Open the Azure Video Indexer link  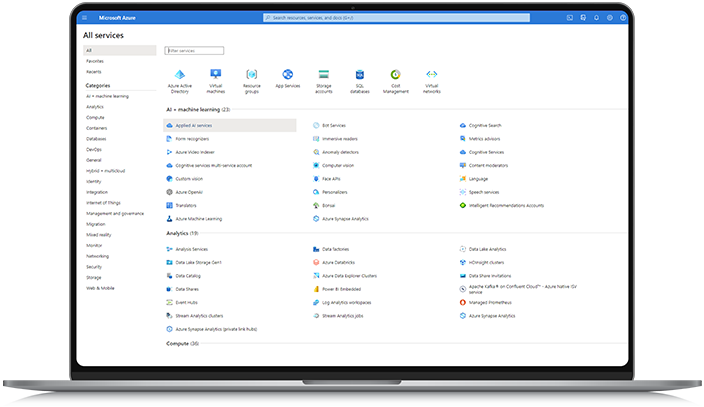tap(195, 152)
